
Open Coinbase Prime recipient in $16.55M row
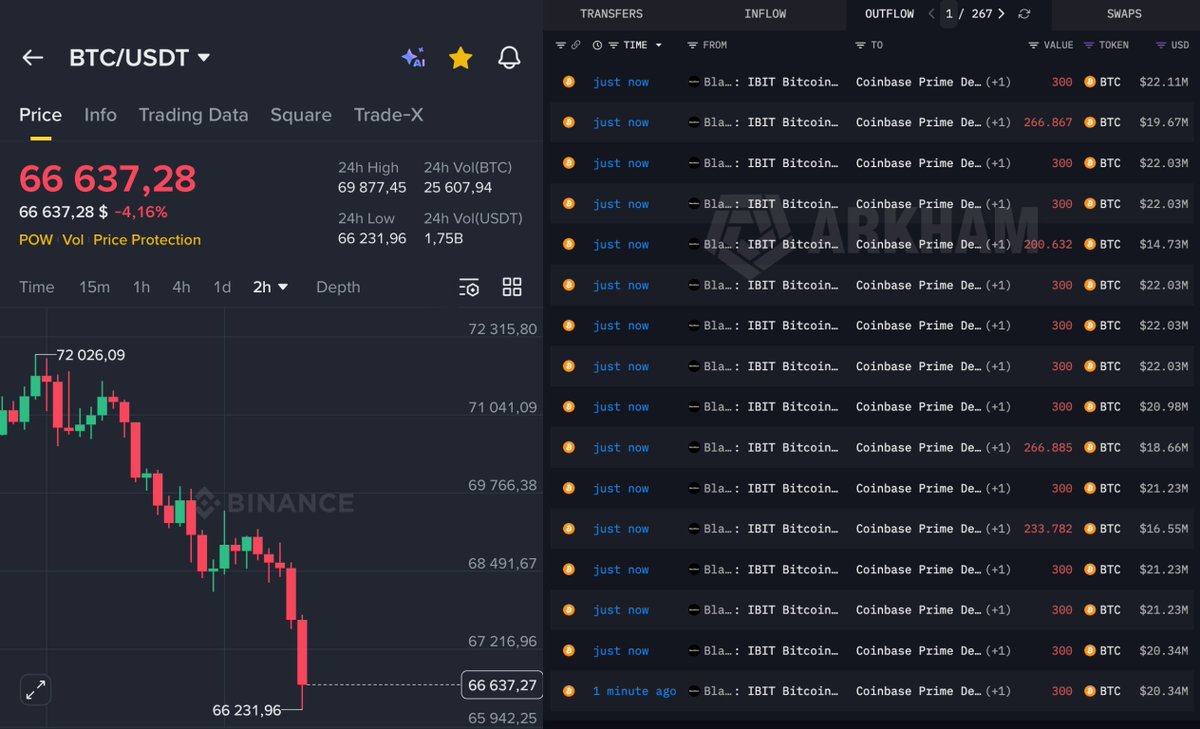pyautogui.click(x=919, y=528)
